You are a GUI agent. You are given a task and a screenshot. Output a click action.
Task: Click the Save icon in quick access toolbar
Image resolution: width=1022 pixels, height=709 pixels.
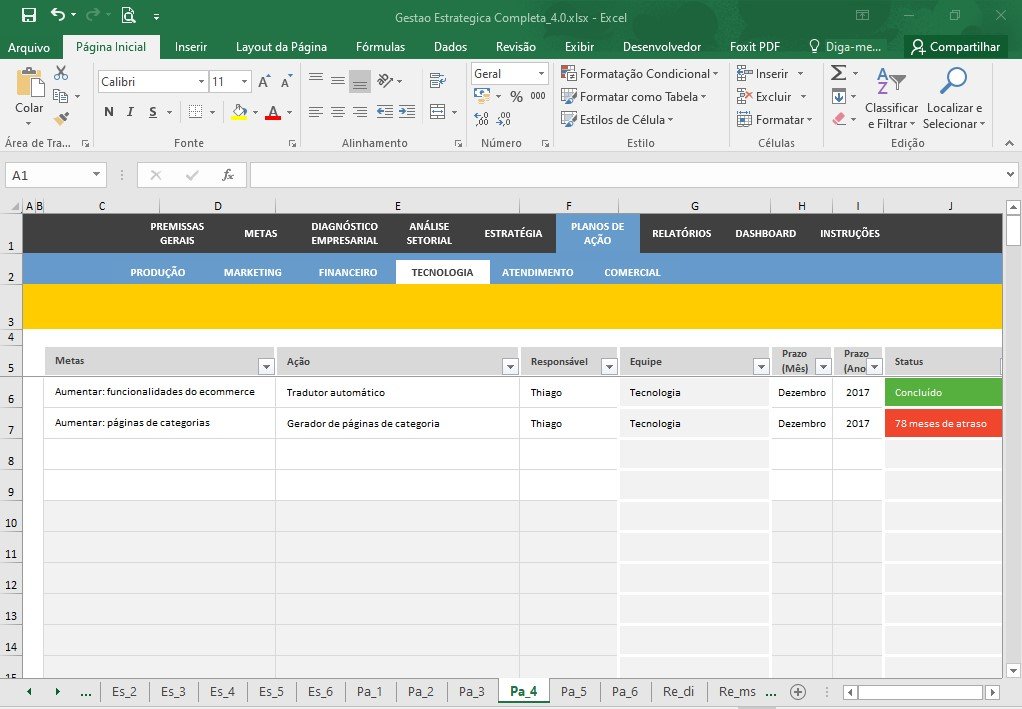tap(29, 16)
